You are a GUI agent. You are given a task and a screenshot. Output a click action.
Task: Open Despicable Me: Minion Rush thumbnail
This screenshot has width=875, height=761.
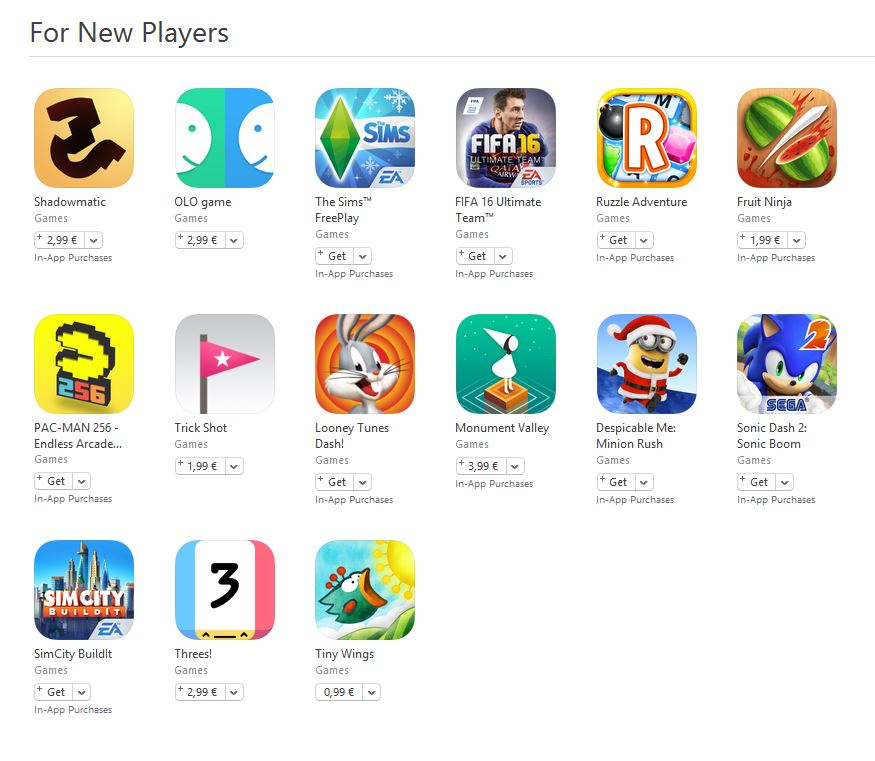coord(646,364)
